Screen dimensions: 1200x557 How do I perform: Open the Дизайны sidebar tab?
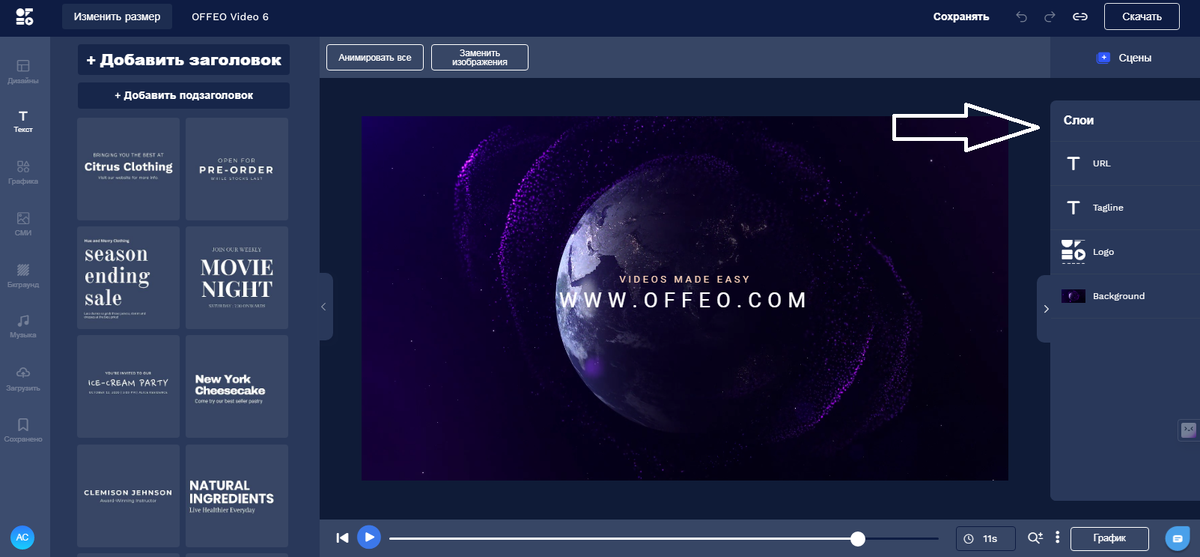[x=23, y=71]
